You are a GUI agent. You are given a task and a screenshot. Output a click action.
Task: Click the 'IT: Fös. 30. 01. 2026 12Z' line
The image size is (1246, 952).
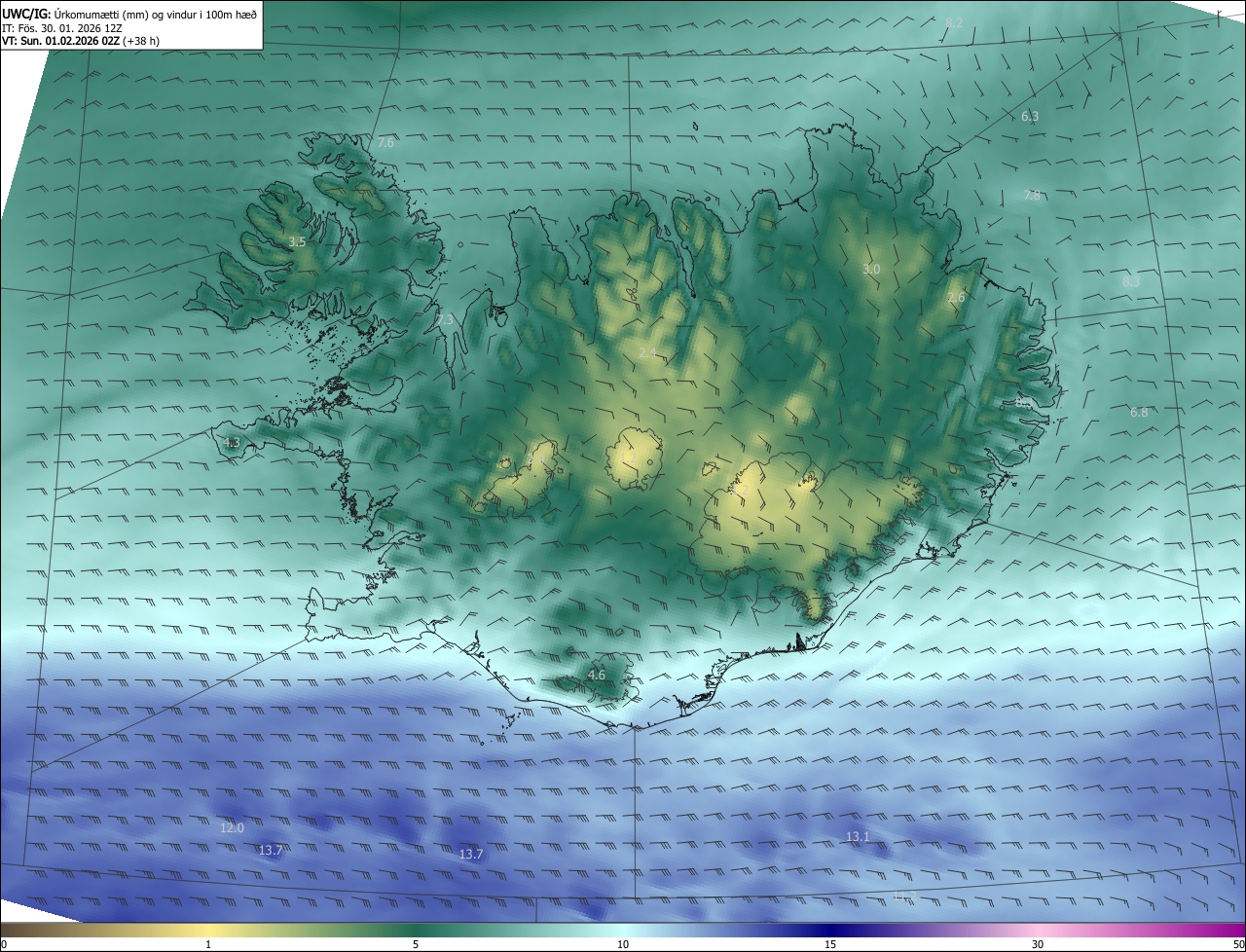tap(62, 28)
